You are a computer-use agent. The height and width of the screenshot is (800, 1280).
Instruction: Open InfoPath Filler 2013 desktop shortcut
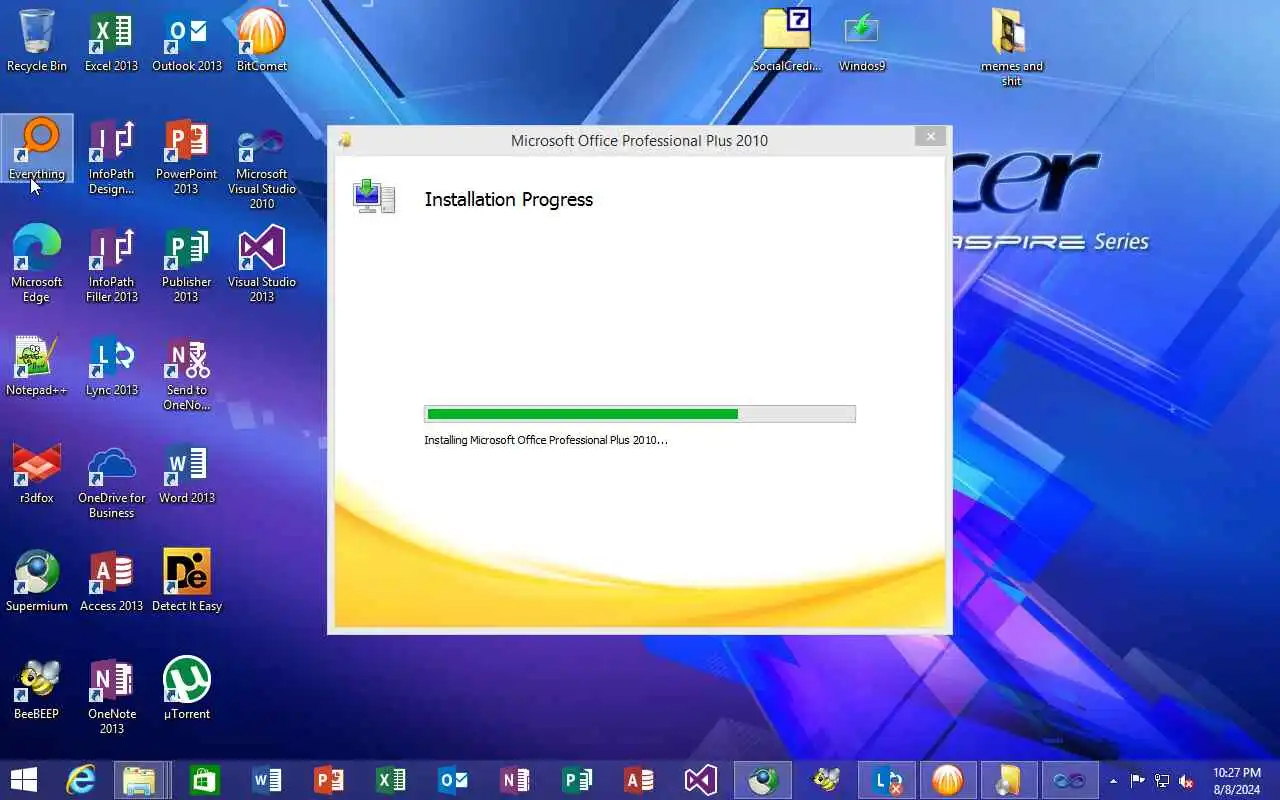111,264
